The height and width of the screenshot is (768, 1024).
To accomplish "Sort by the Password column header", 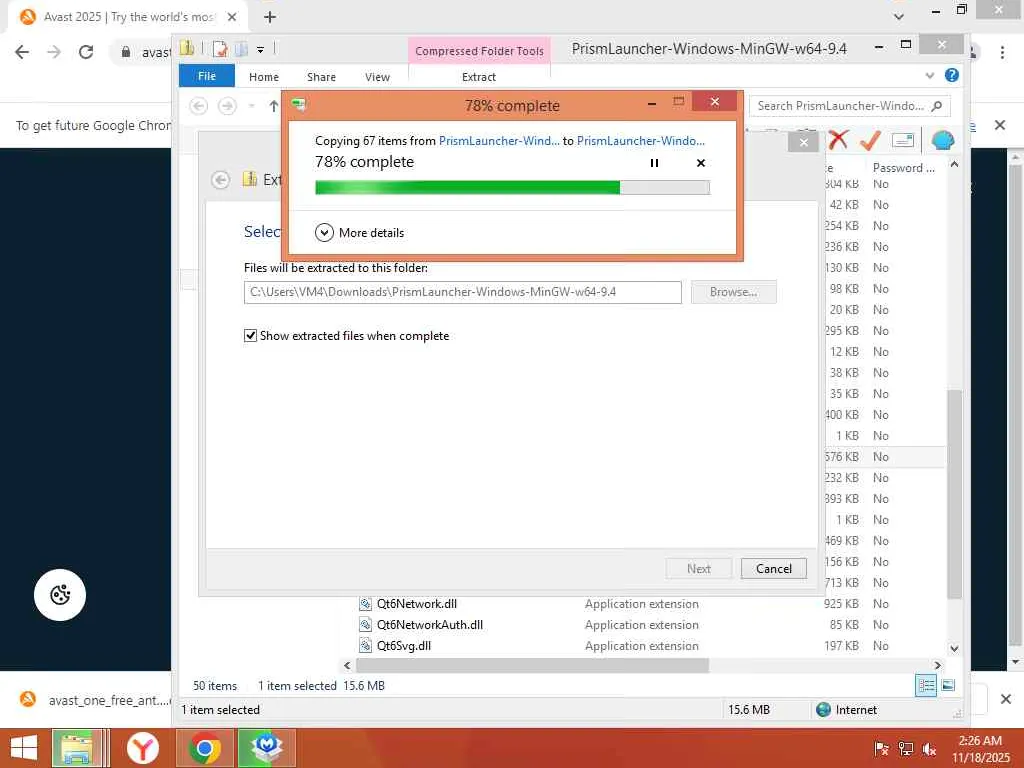I will 903,168.
